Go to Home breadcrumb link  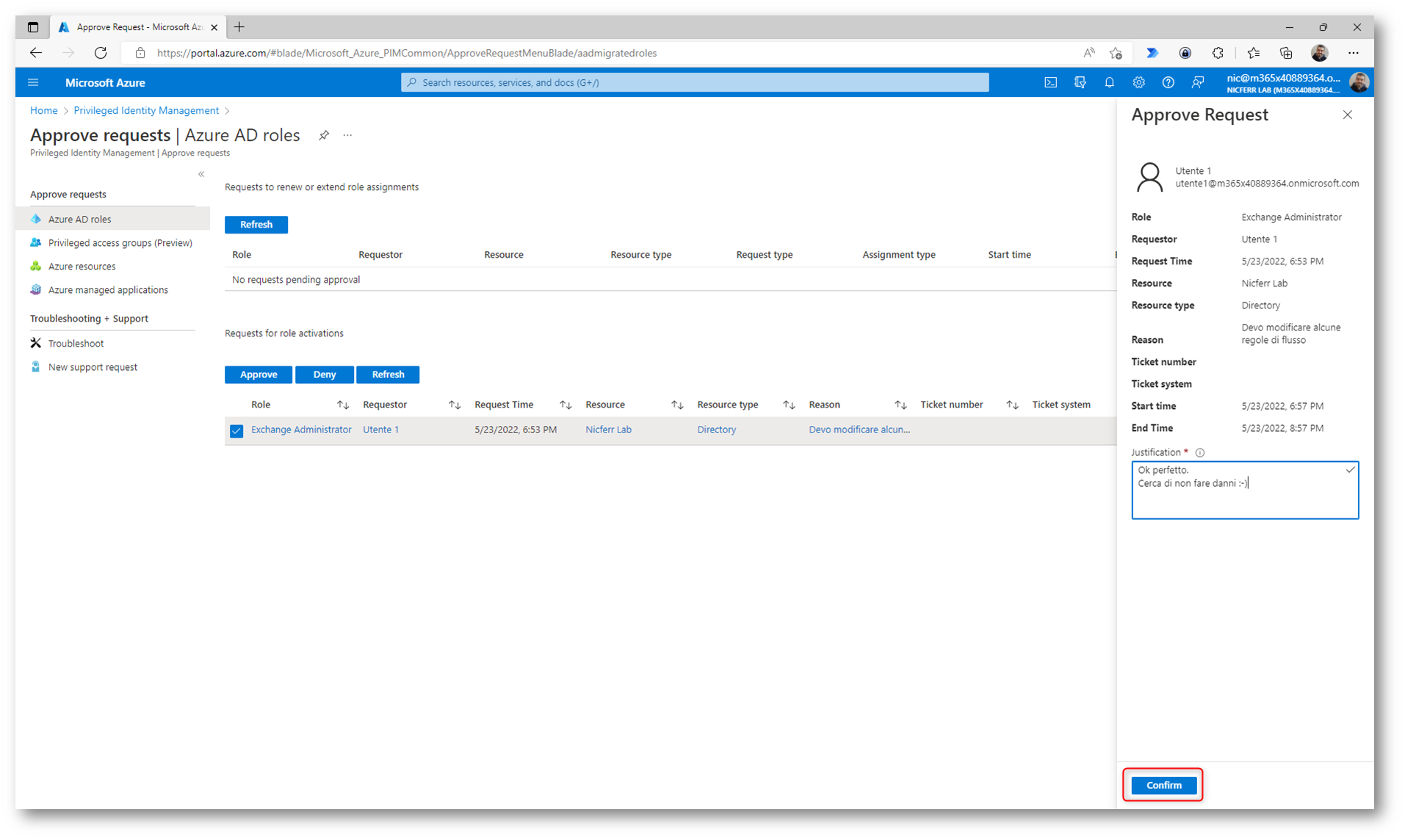click(43, 110)
